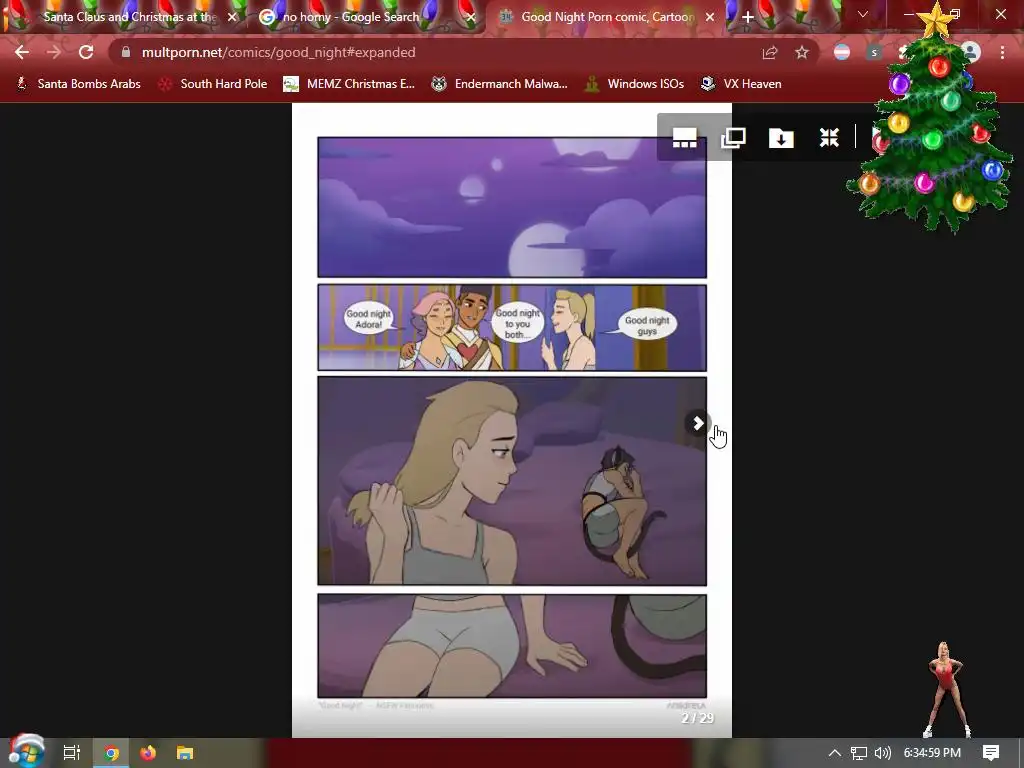Open the notification center icon

(x=991, y=753)
